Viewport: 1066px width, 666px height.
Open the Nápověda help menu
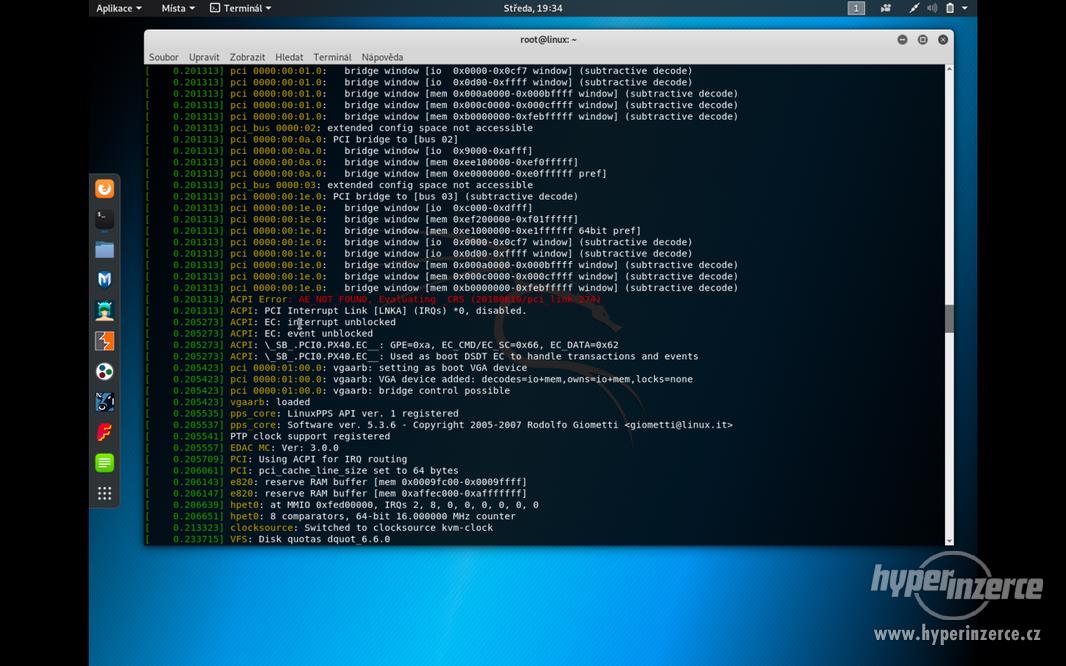pyautogui.click(x=382, y=57)
